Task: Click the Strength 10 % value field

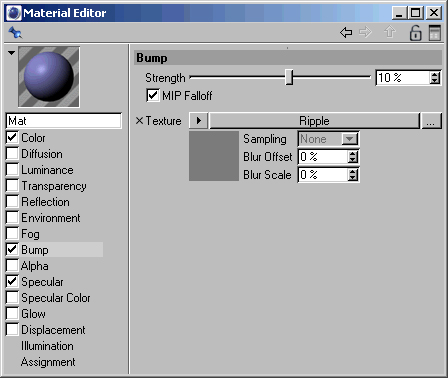Action: click(403, 78)
